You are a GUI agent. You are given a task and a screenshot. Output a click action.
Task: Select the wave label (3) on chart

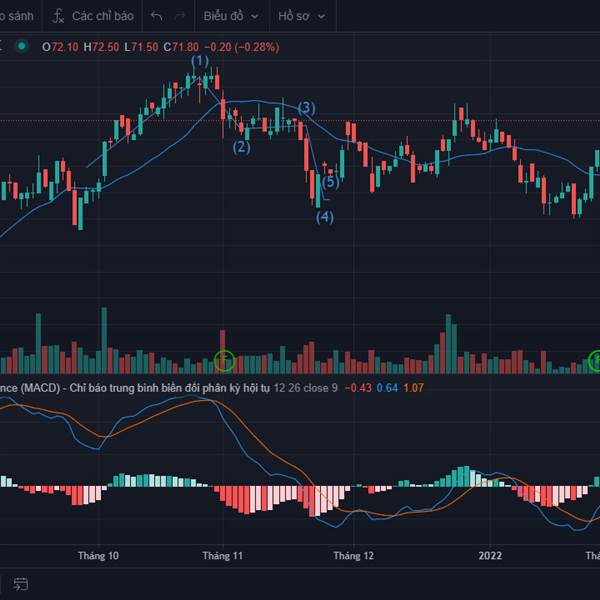pos(306,108)
